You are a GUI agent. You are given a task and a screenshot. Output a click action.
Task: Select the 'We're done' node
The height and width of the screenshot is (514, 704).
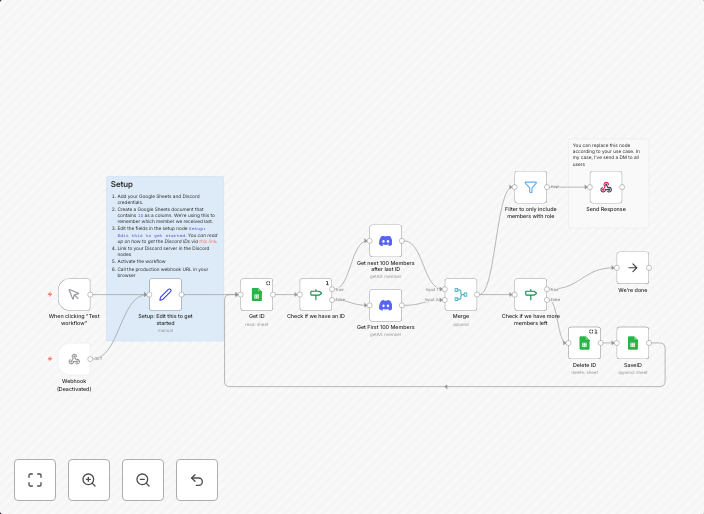click(632, 267)
